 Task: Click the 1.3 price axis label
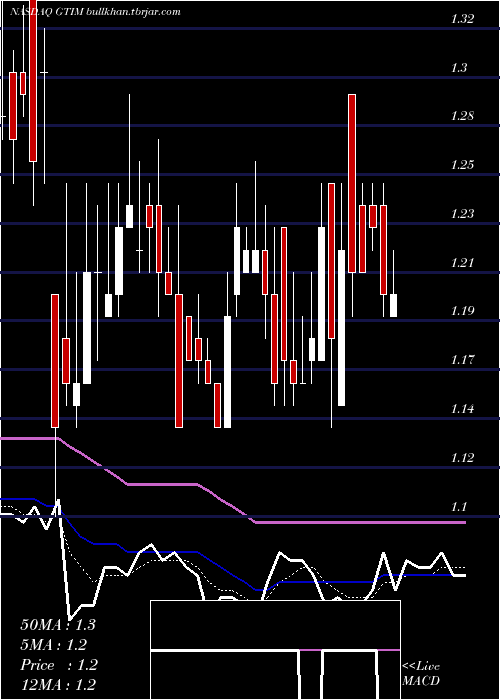(x=459, y=68)
